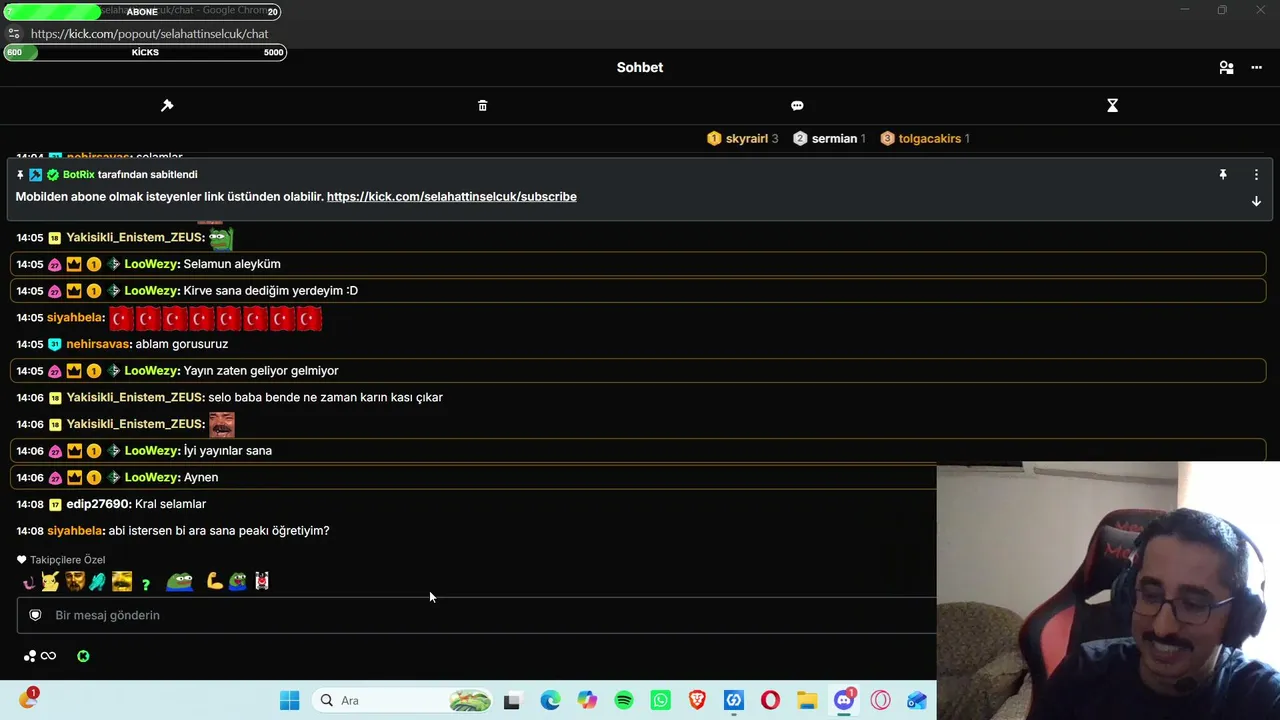Click the shield icon in message box
This screenshot has height=720, width=1280.
(x=35, y=615)
